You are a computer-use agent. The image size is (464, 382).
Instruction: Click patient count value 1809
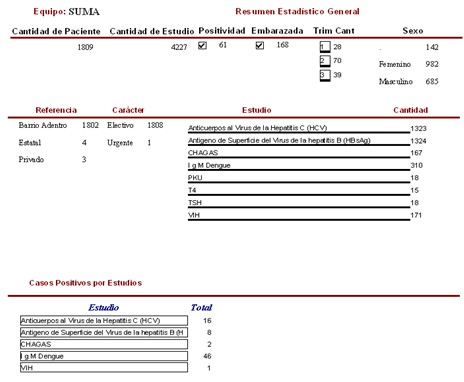click(85, 47)
